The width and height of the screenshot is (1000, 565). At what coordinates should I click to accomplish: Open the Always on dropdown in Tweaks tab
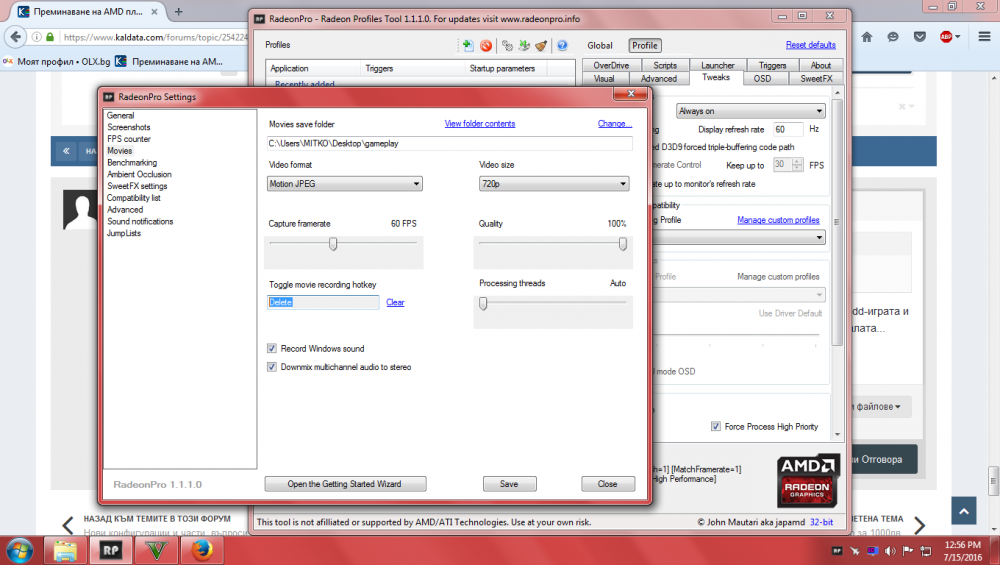click(751, 111)
